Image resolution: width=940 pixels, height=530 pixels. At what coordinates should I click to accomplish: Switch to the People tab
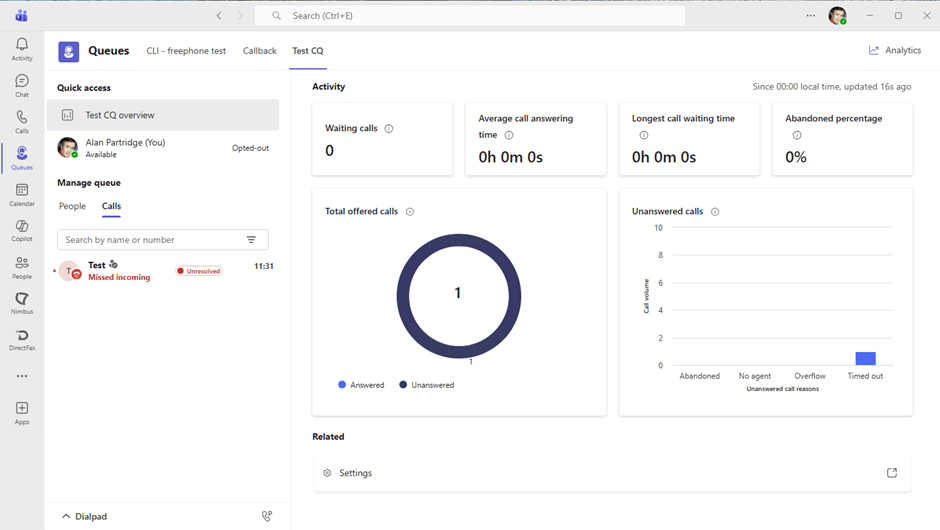coord(72,206)
